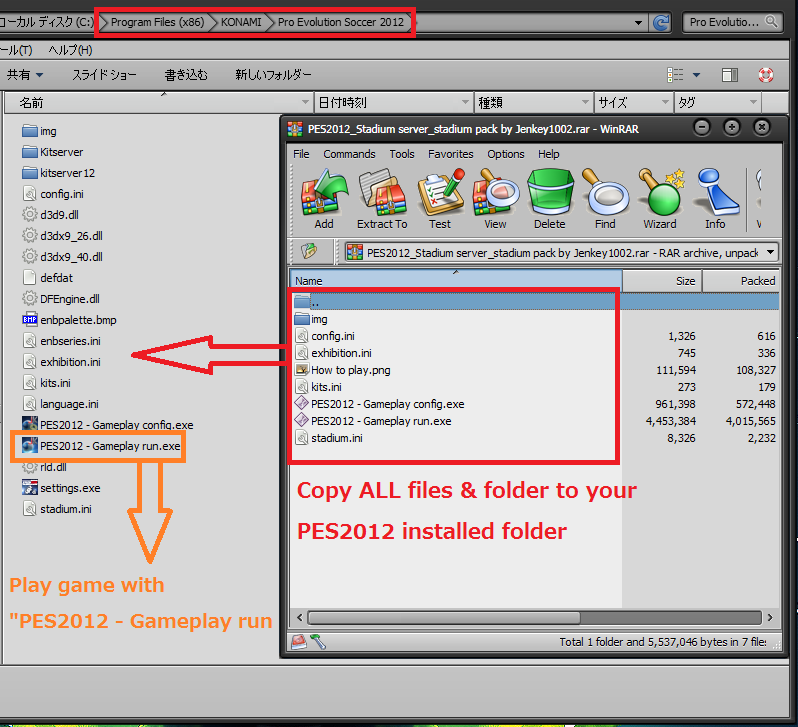
Task: Open the WinRAR Favorites menu
Action: click(x=450, y=154)
